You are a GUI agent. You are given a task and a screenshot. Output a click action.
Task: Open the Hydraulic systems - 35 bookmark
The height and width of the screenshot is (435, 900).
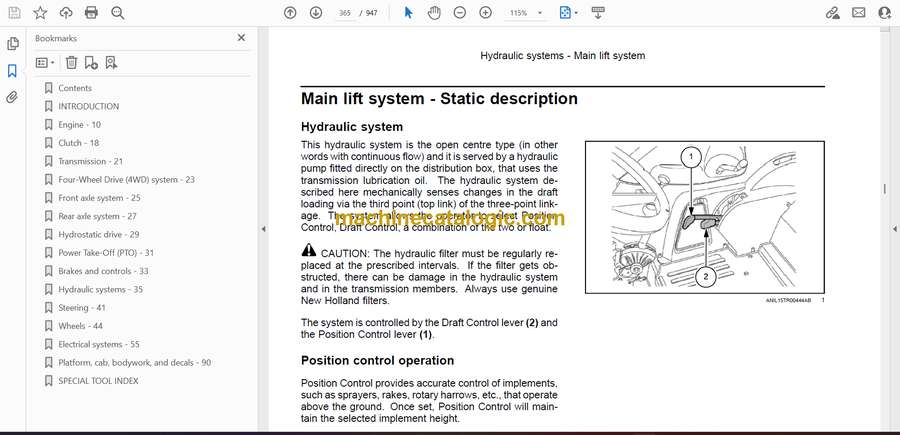[100, 289]
